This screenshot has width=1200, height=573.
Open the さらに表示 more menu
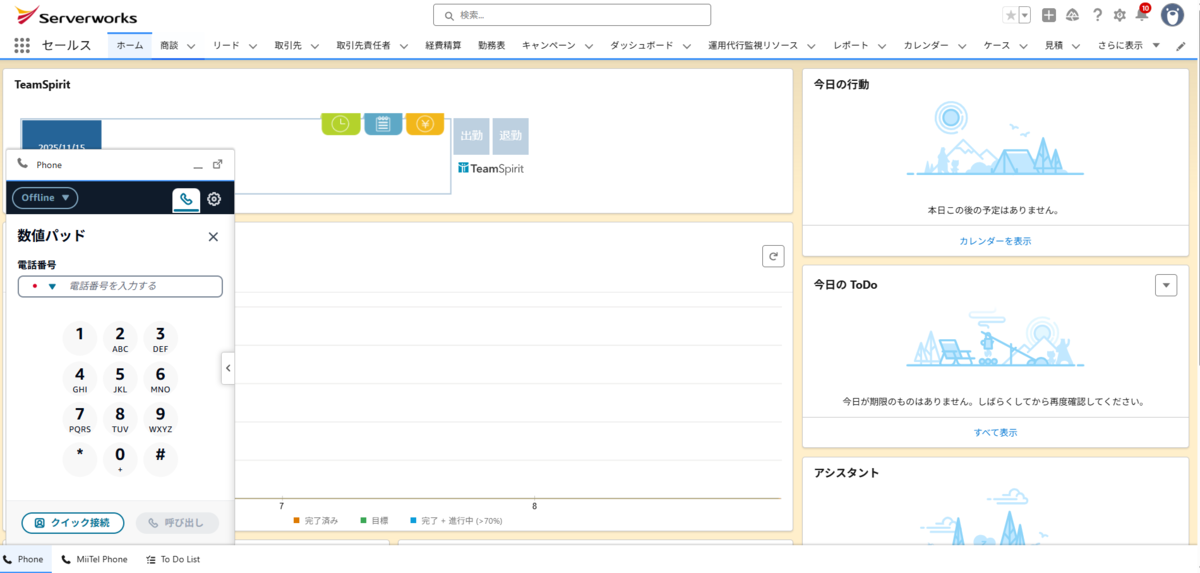click(1128, 46)
